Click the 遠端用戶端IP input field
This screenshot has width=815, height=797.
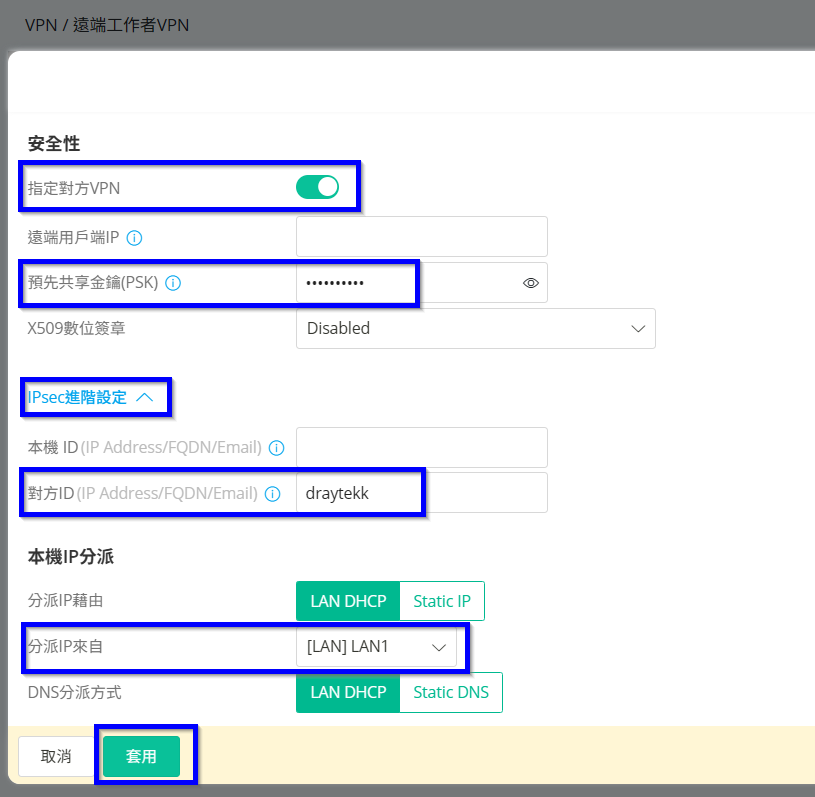click(x=421, y=237)
